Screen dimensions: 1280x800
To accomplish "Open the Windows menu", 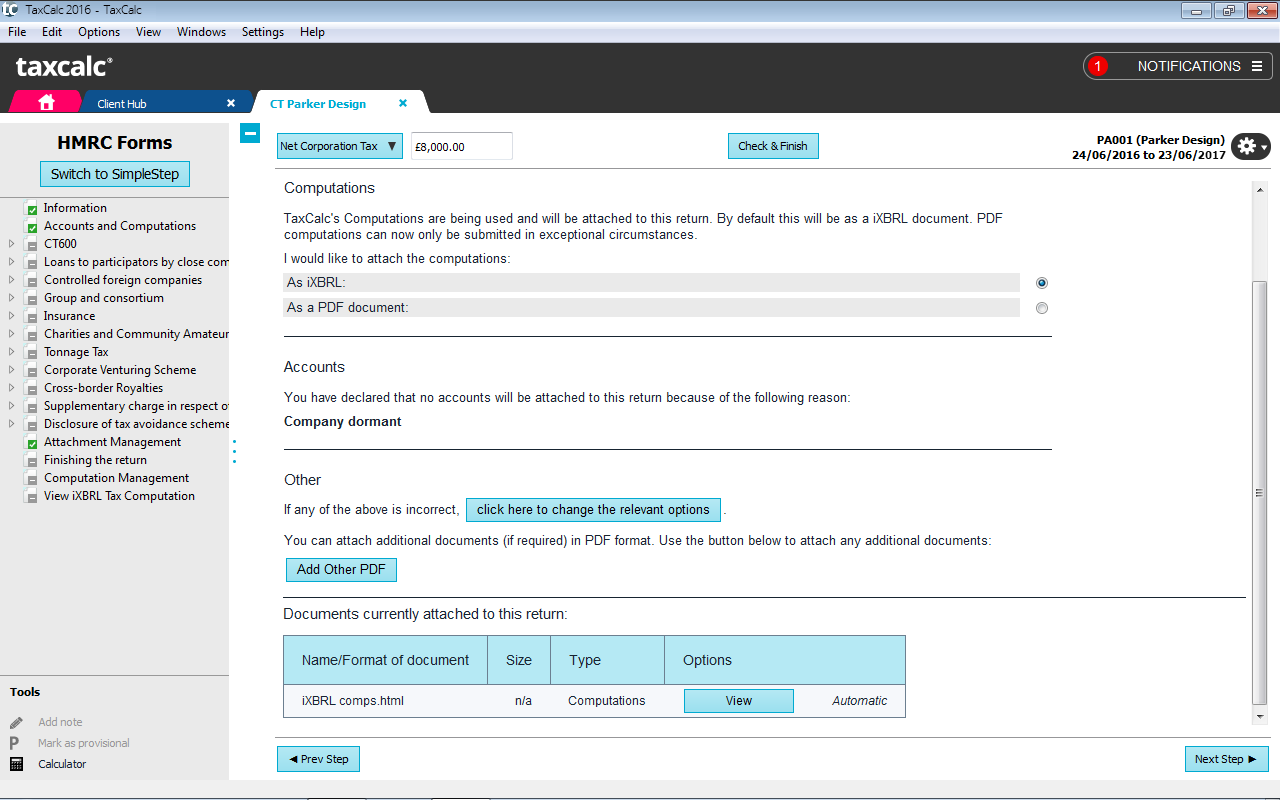I will (x=201, y=32).
